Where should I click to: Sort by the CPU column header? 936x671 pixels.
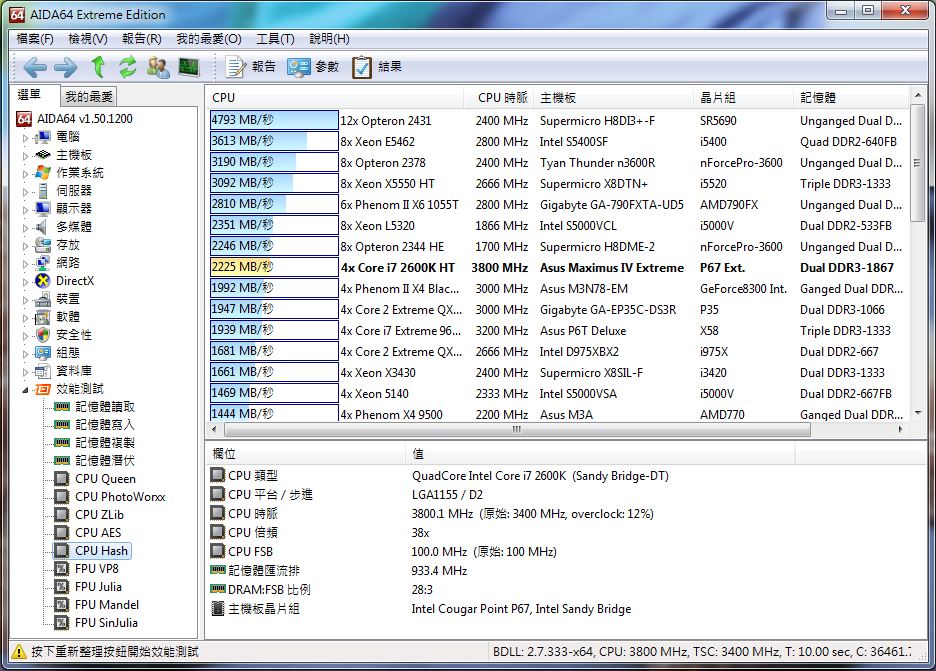(x=335, y=97)
